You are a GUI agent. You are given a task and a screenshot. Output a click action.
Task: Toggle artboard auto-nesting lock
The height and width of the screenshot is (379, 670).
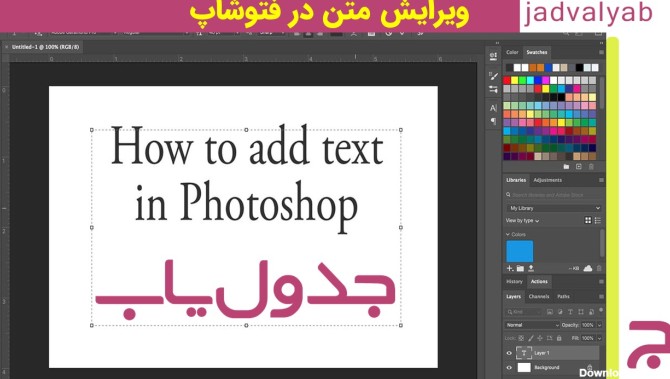click(550, 338)
